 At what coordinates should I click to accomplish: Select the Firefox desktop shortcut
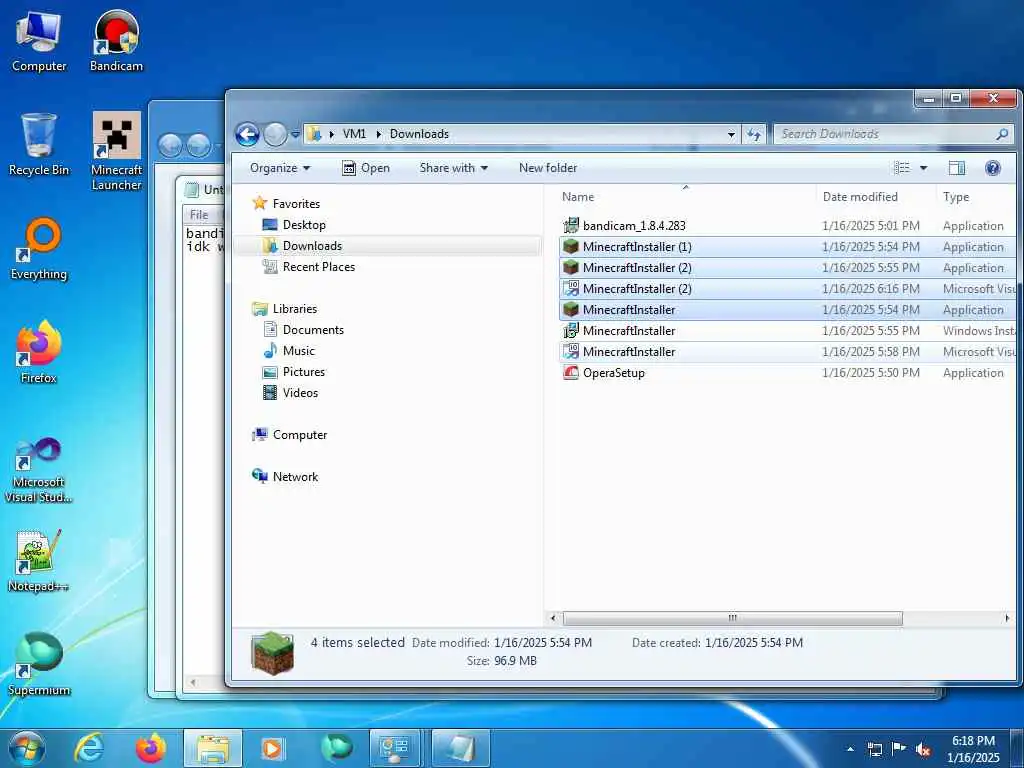tap(39, 352)
